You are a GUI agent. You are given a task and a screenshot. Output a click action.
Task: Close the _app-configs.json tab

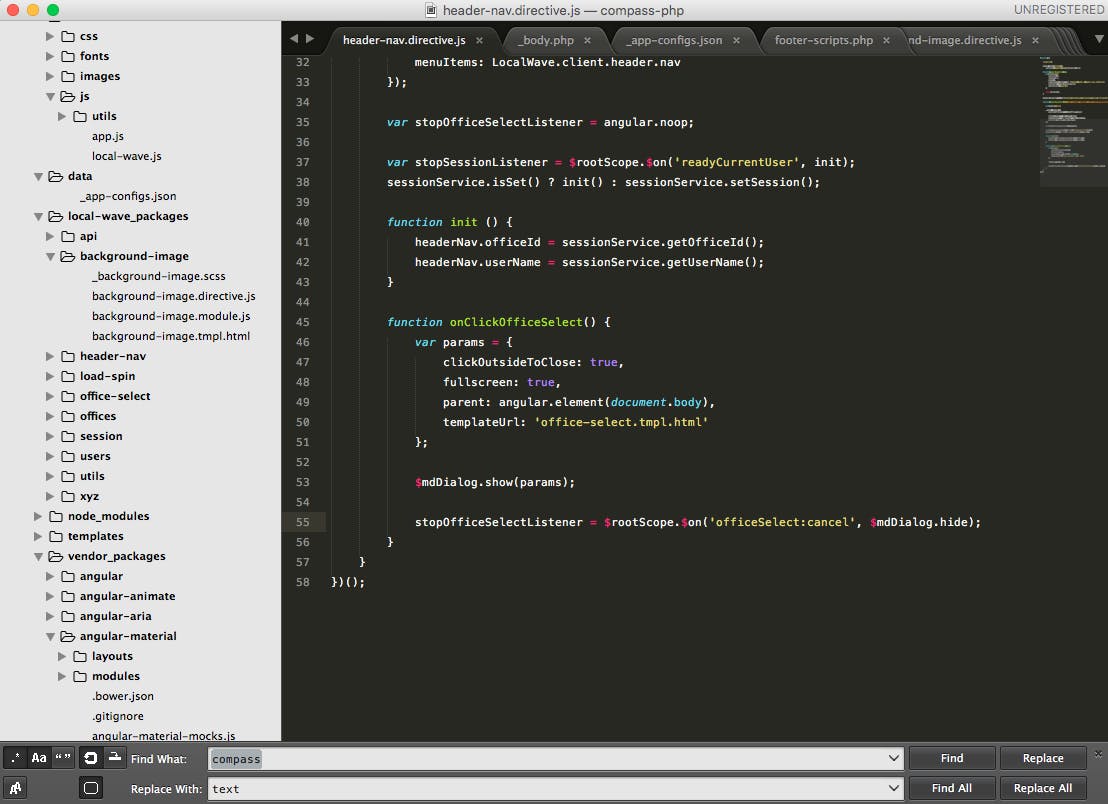736,41
